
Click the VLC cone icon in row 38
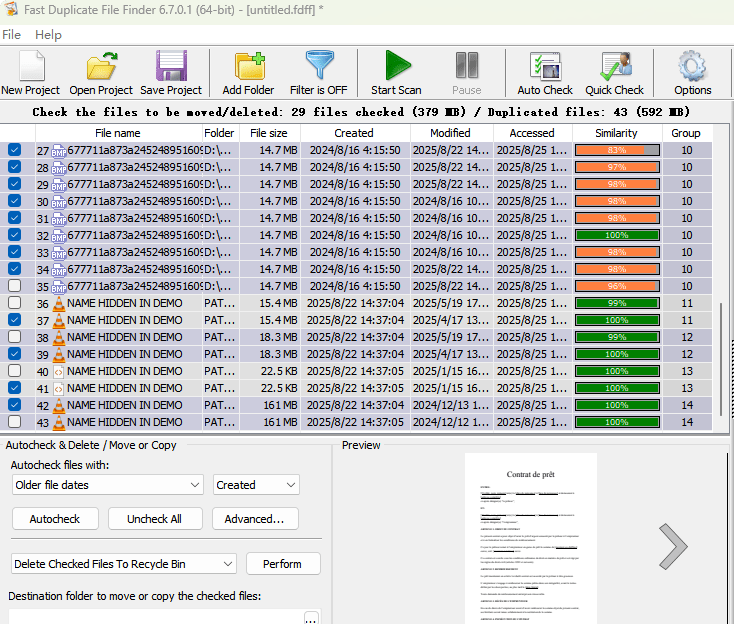59,338
